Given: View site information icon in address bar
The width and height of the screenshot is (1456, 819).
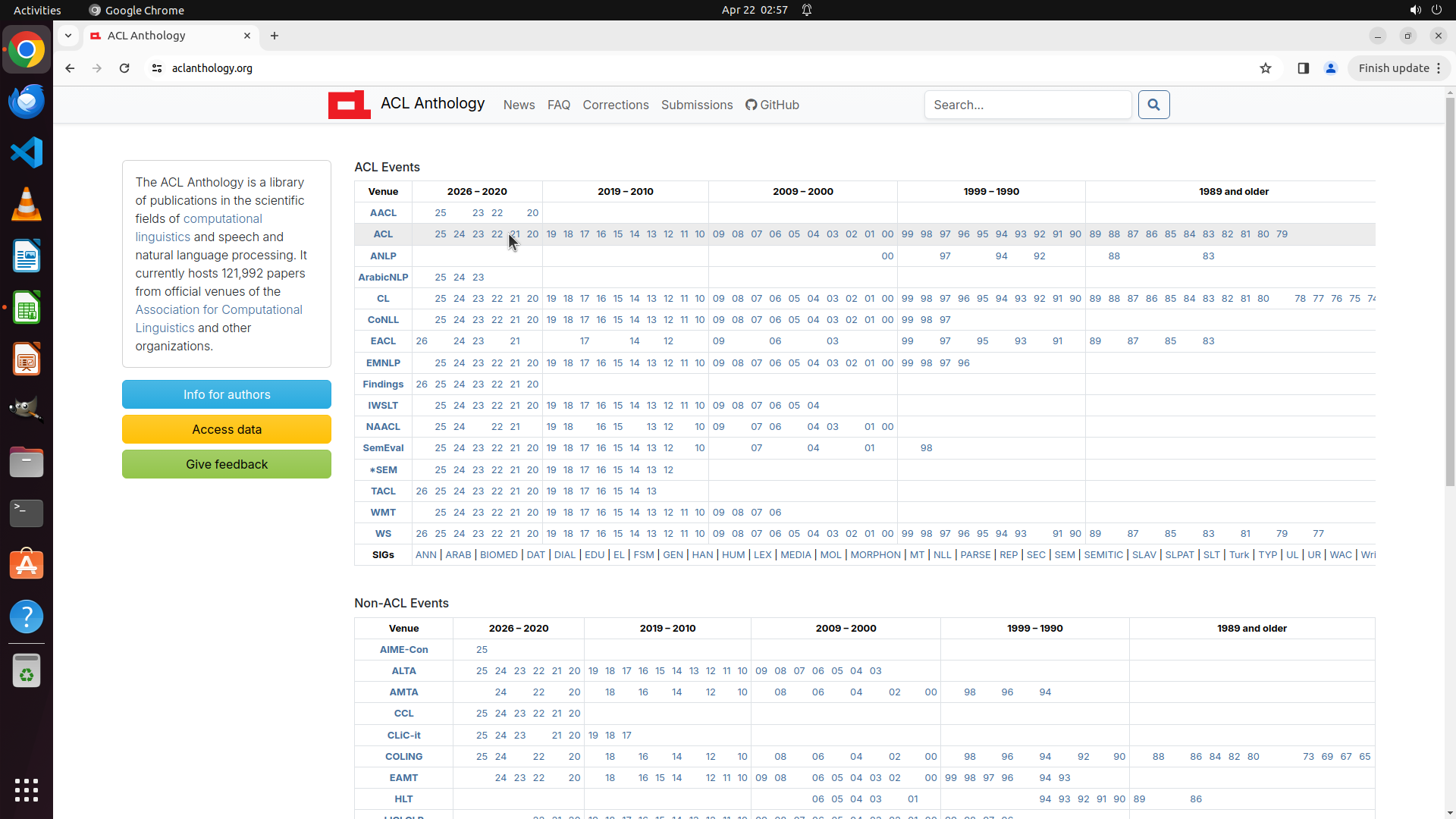Looking at the screenshot, I should click(157, 68).
